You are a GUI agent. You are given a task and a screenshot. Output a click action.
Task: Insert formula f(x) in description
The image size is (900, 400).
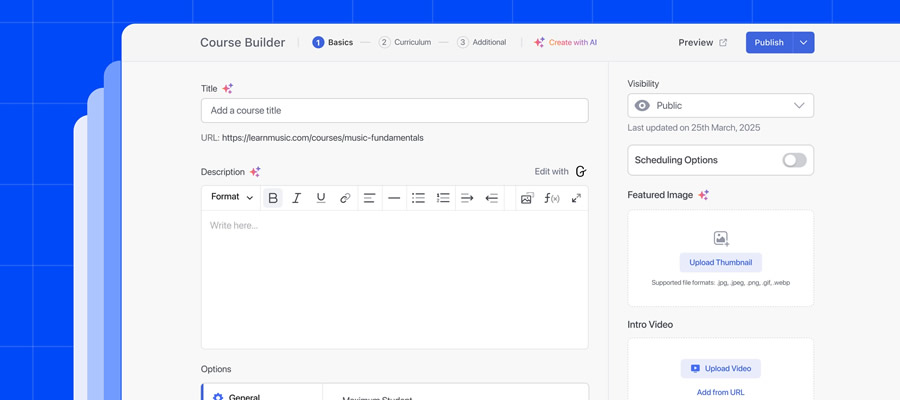552,198
